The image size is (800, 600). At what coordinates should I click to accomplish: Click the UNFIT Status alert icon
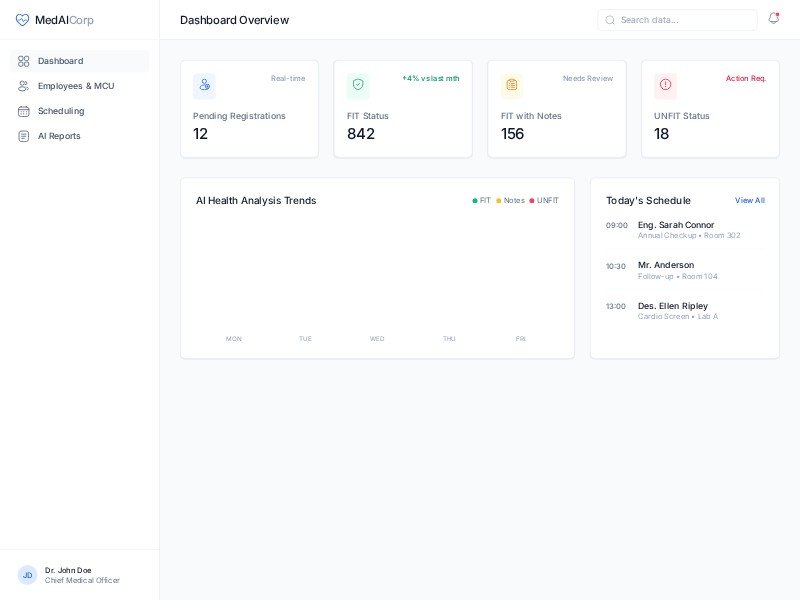pyautogui.click(x=665, y=85)
